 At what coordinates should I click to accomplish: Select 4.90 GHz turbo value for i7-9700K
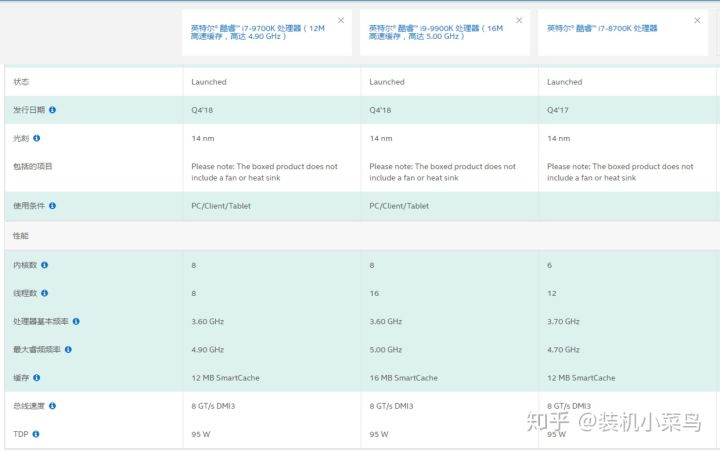point(208,350)
